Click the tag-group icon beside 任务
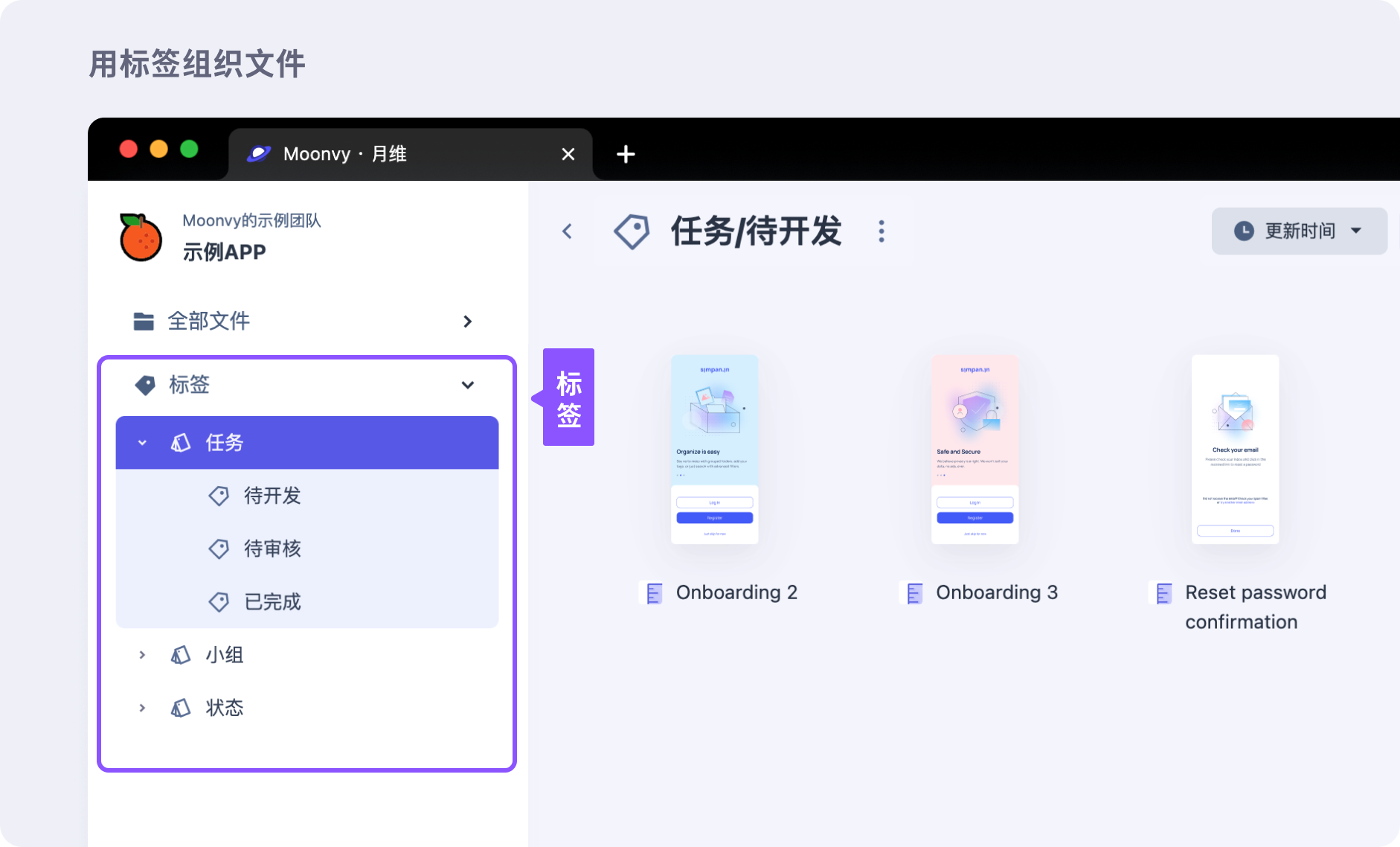 tap(181, 443)
